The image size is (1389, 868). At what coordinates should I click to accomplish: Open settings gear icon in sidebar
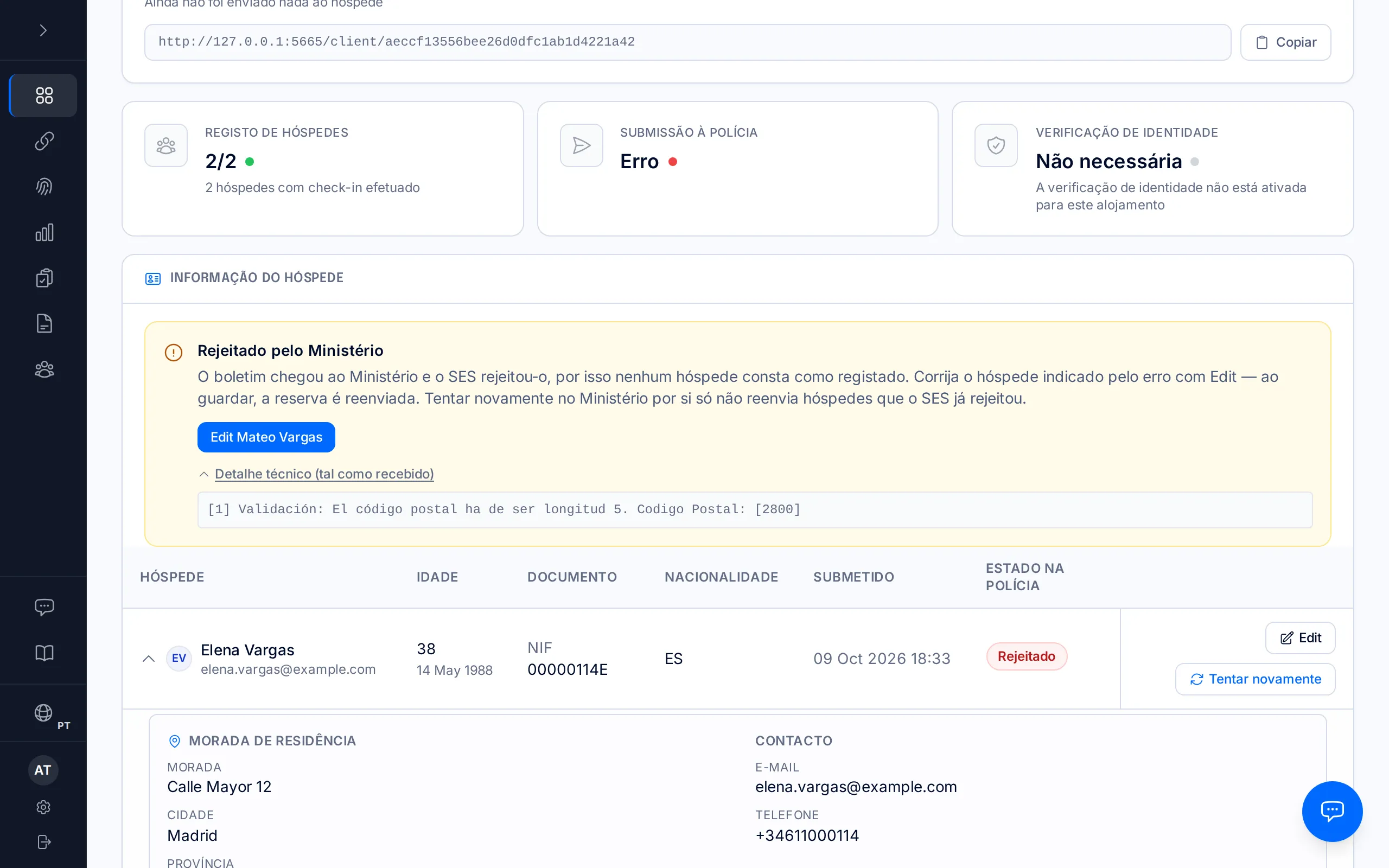pos(43,807)
